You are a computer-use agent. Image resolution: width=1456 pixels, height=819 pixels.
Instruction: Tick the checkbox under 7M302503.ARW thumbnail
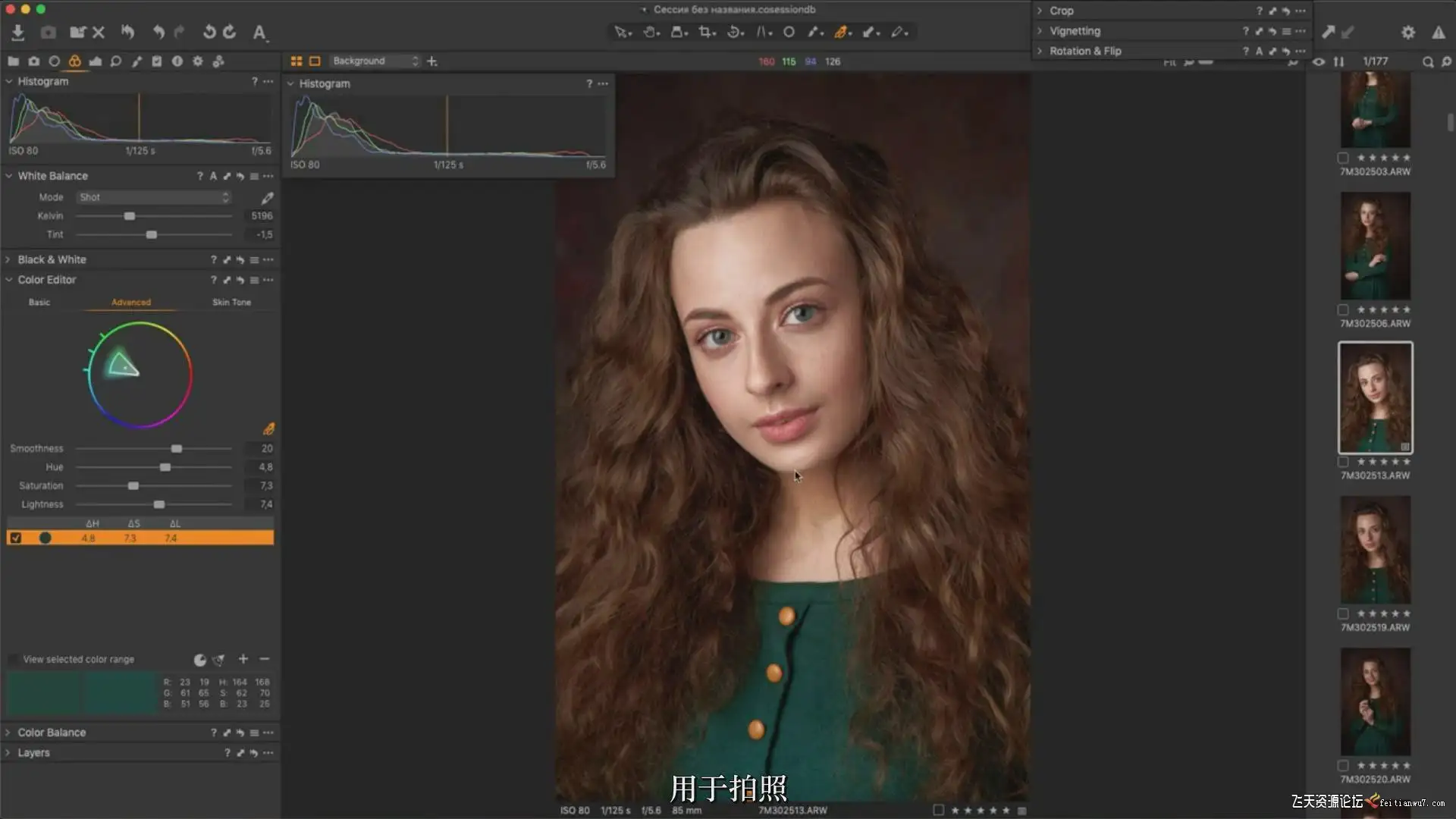click(1343, 158)
